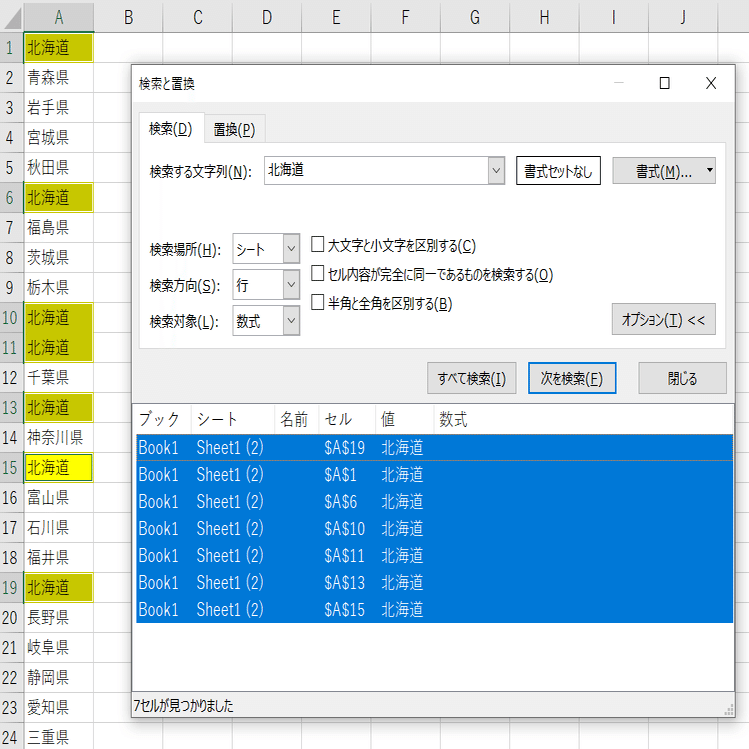The height and width of the screenshot is (749, 749).
Task: Click the すべて検索(I) button
Action: coord(471,378)
